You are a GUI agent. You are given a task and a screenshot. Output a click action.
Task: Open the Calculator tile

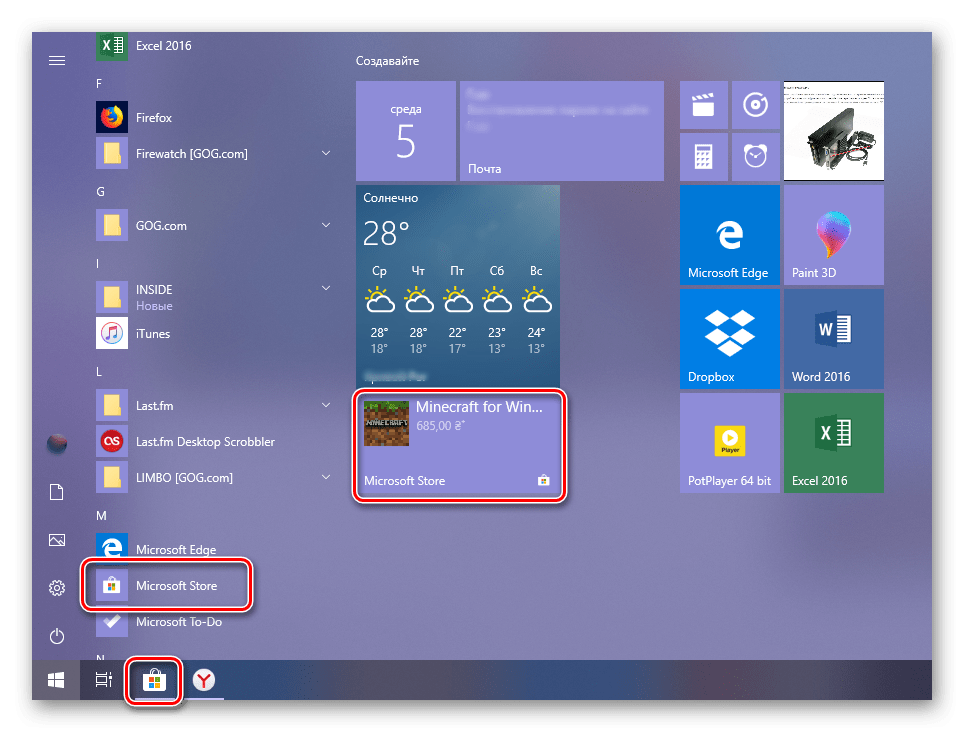tap(703, 157)
